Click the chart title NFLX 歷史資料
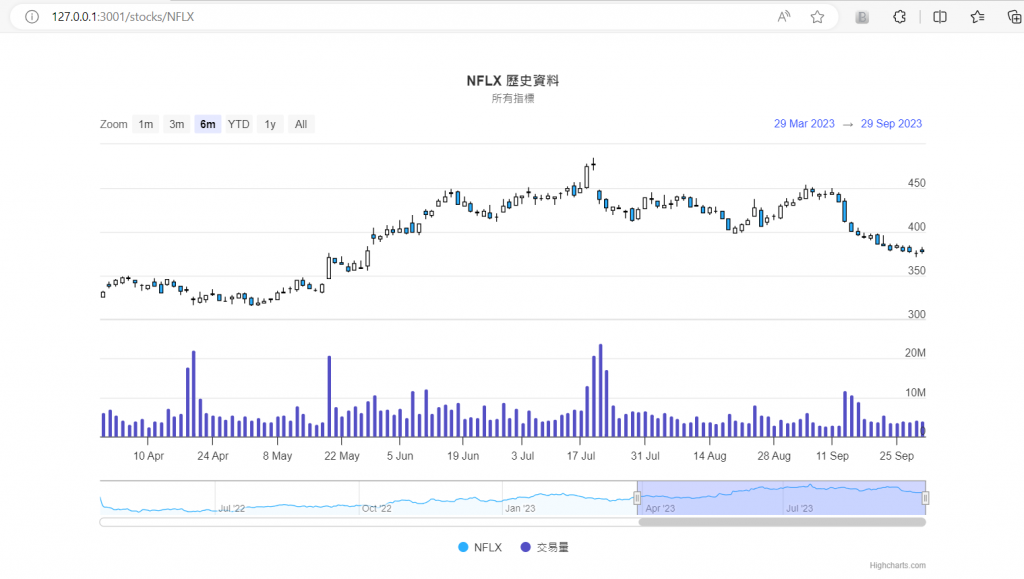The width and height of the screenshot is (1024, 579). [513, 81]
